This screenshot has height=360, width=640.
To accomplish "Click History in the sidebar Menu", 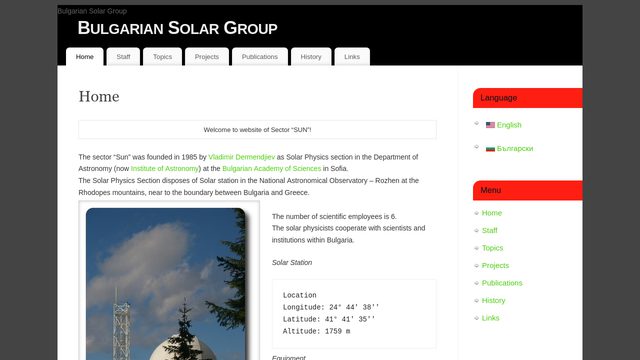I will click(x=493, y=301).
